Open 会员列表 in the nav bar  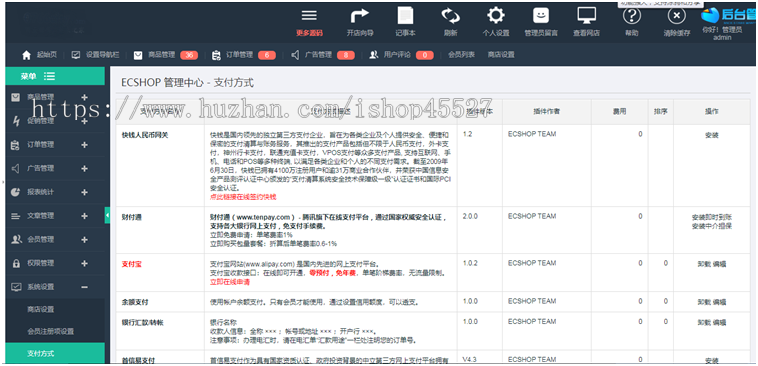coord(461,55)
